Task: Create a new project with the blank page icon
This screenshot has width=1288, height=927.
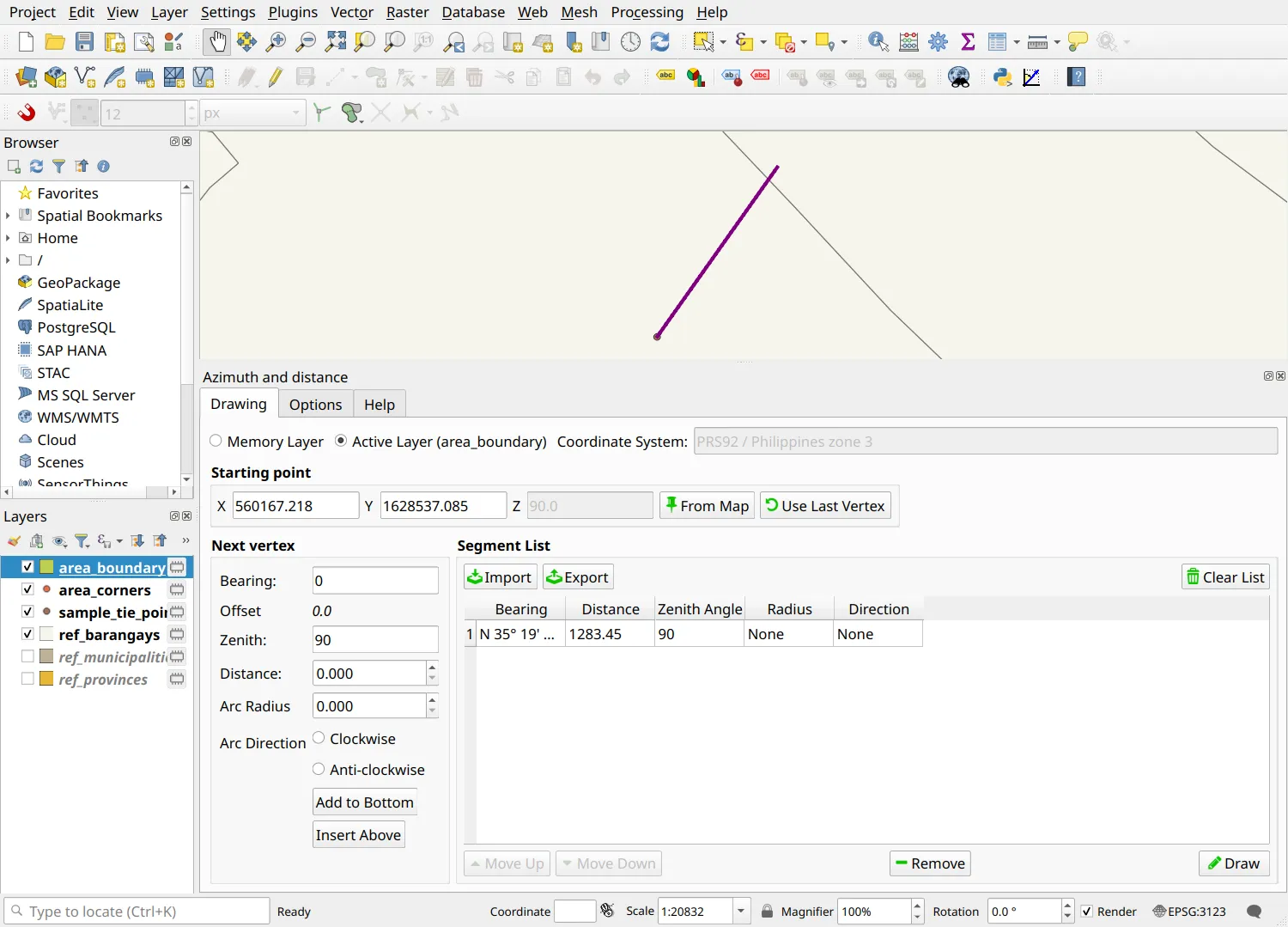Action: pyautogui.click(x=26, y=41)
